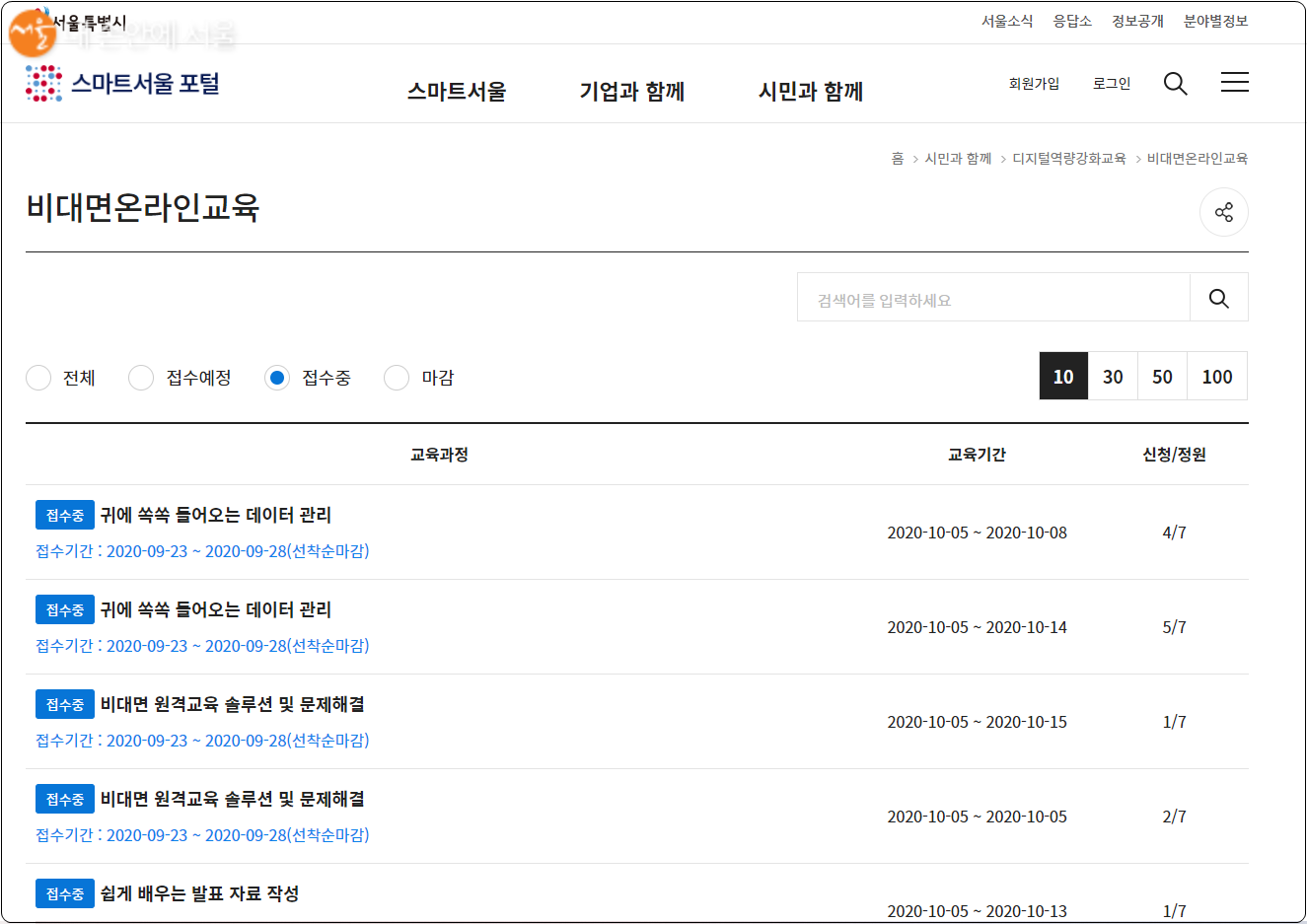Open the 스마트서울 main menu

tap(457, 92)
